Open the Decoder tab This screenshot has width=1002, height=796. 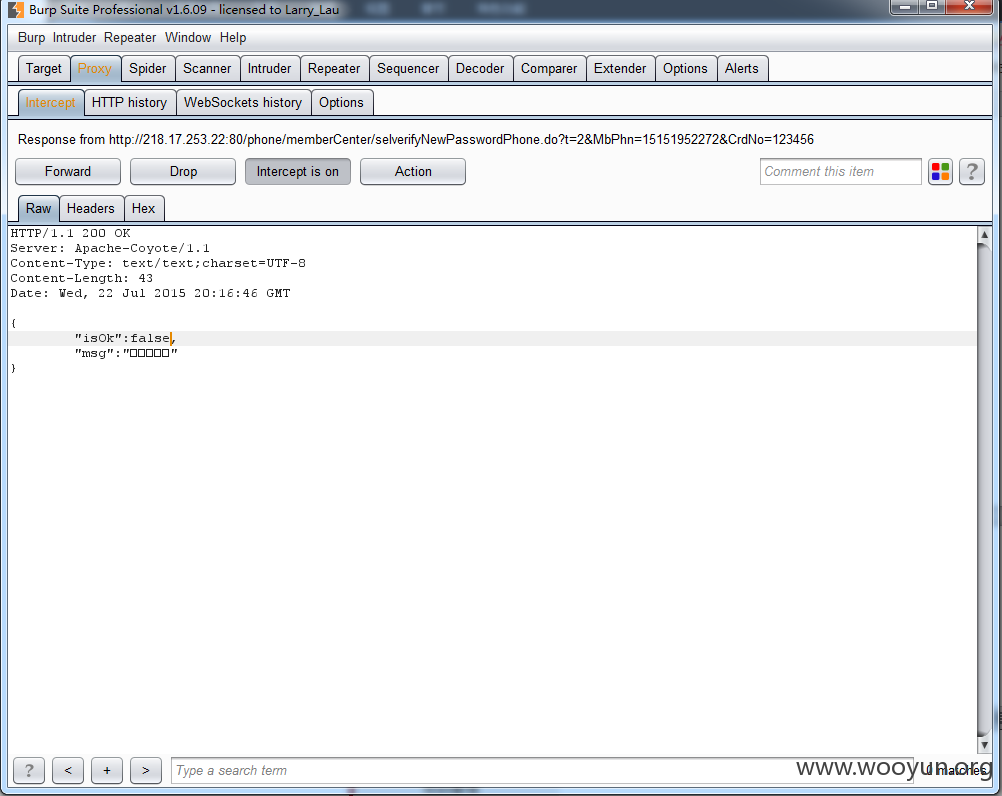480,68
